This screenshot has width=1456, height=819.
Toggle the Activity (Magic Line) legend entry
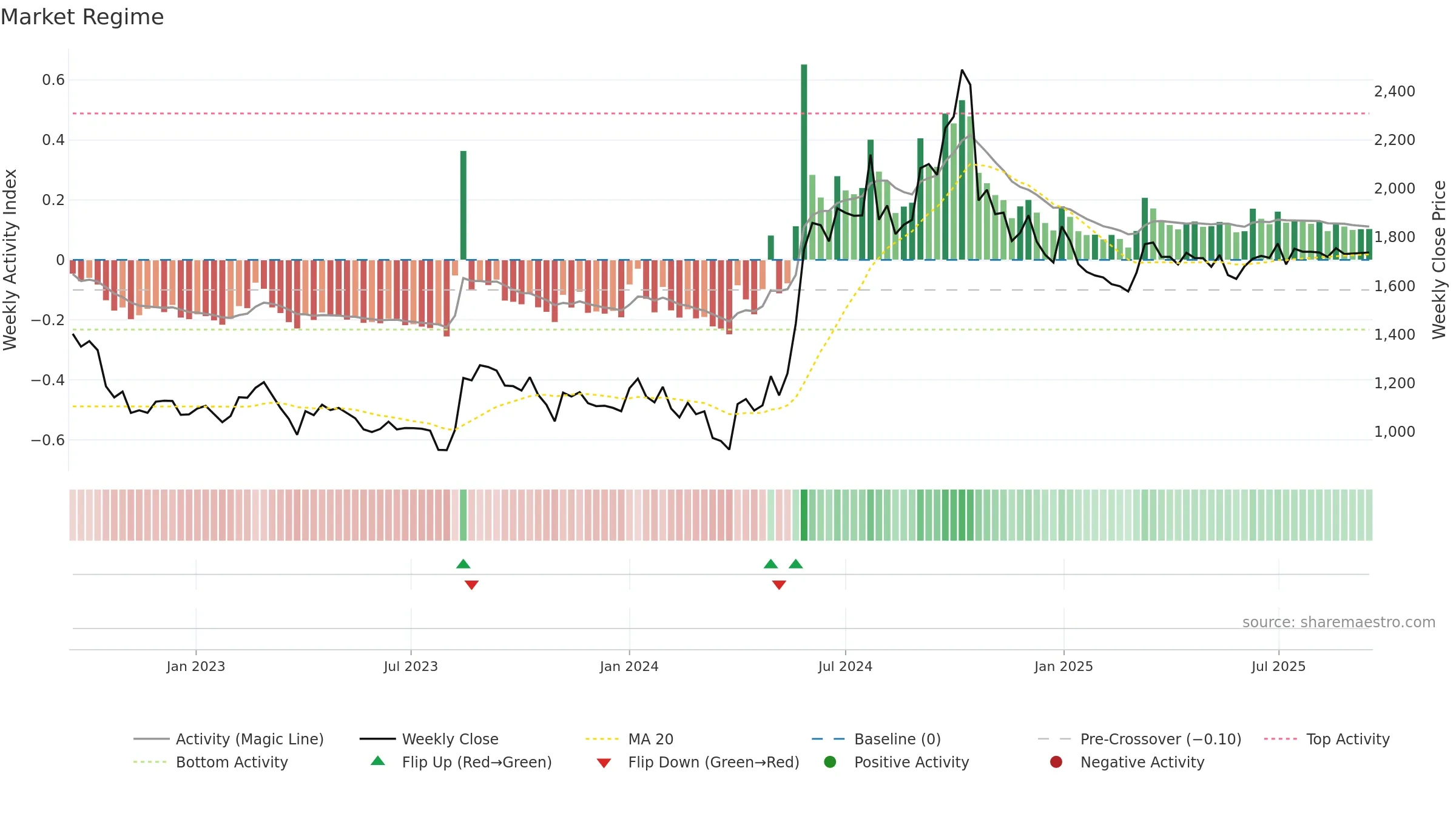[229, 739]
